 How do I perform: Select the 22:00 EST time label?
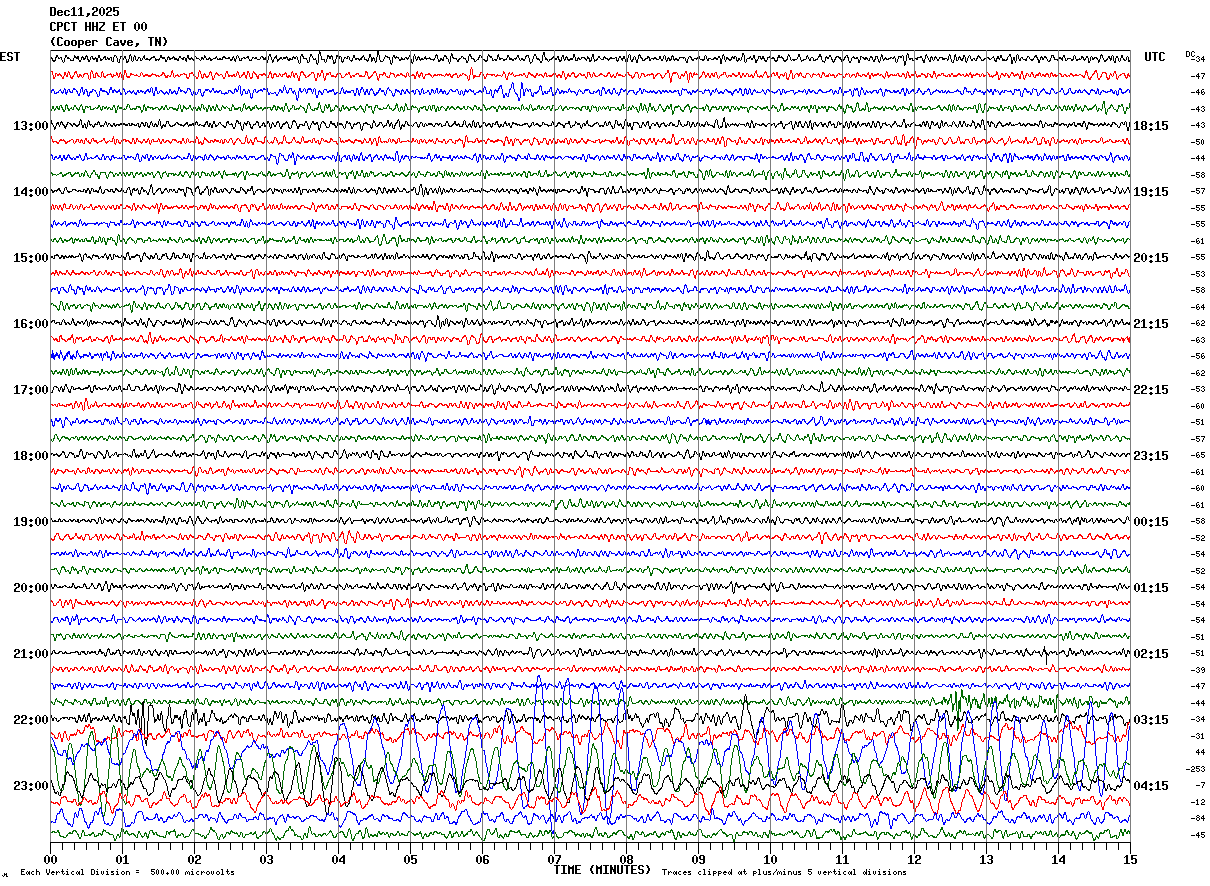coord(31,720)
